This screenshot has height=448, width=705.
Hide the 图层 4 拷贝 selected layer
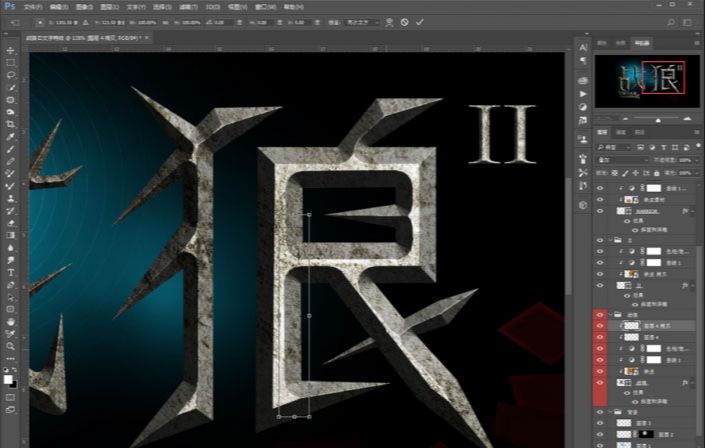pyautogui.click(x=600, y=326)
